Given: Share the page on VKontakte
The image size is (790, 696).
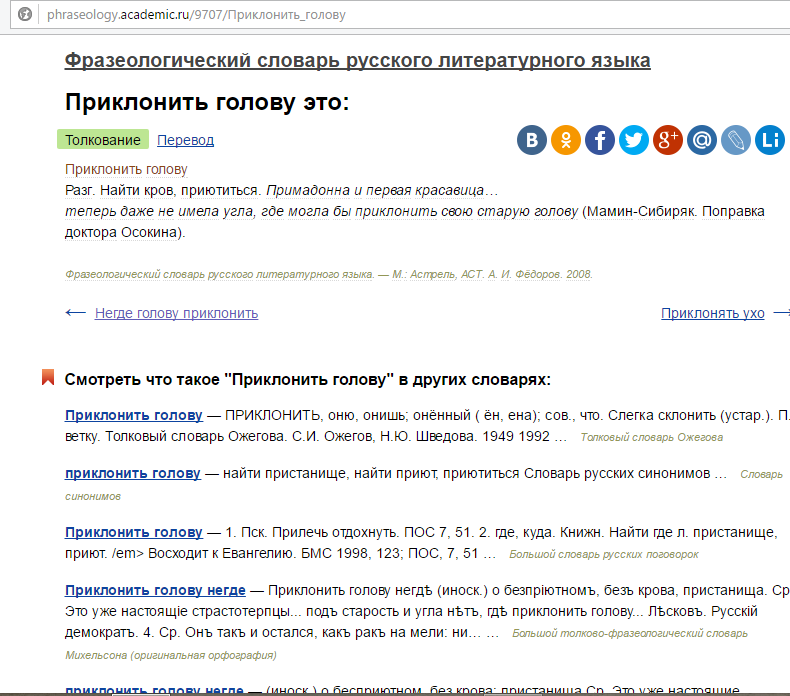Looking at the screenshot, I should pyautogui.click(x=532, y=140).
